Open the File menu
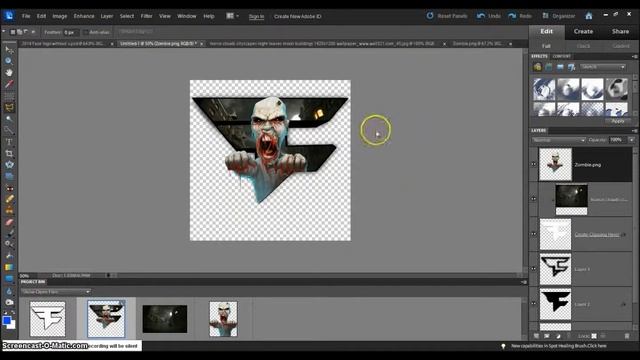The height and width of the screenshot is (360, 640). pos(26,16)
